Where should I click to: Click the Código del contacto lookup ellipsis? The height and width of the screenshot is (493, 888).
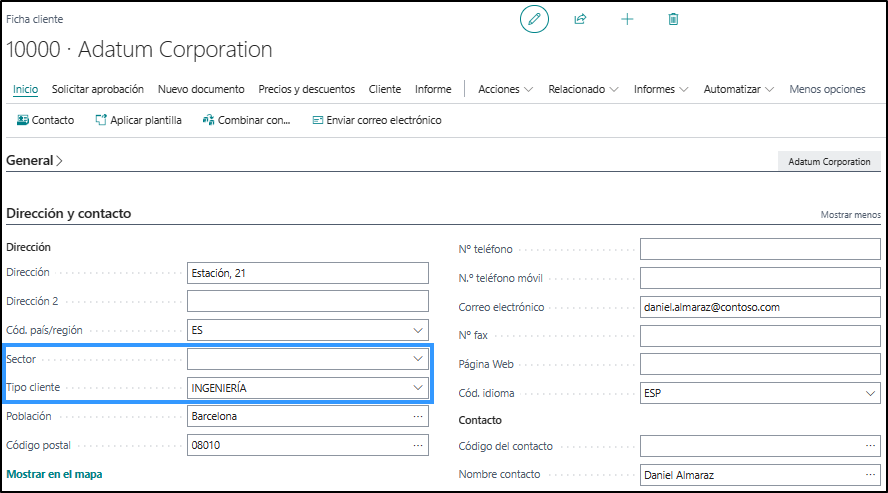pyautogui.click(x=870, y=446)
